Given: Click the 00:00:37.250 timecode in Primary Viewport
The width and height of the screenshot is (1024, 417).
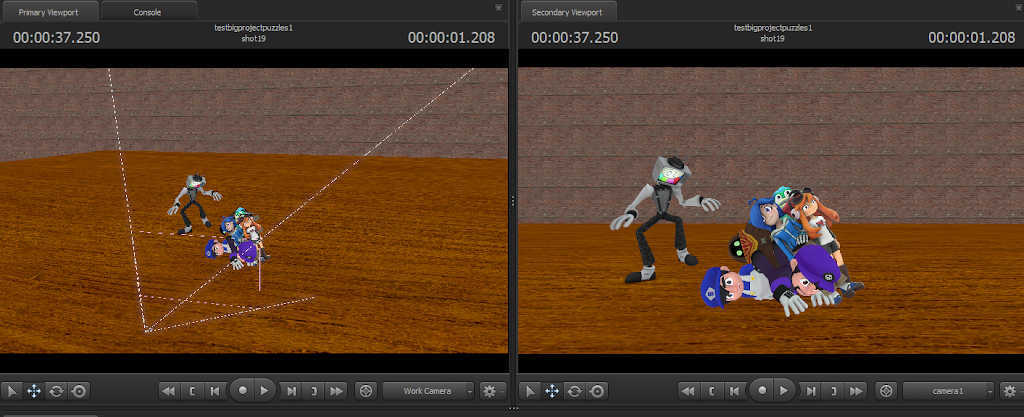Looking at the screenshot, I should coord(56,38).
